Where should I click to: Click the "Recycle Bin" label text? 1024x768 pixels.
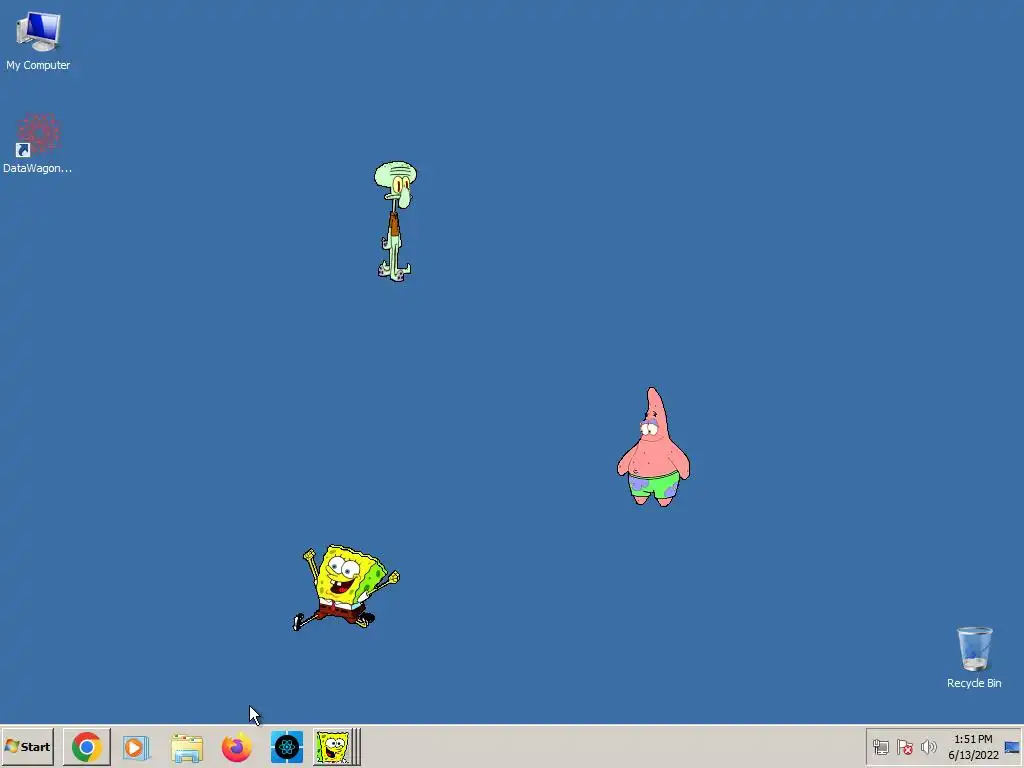(x=974, y=683)
